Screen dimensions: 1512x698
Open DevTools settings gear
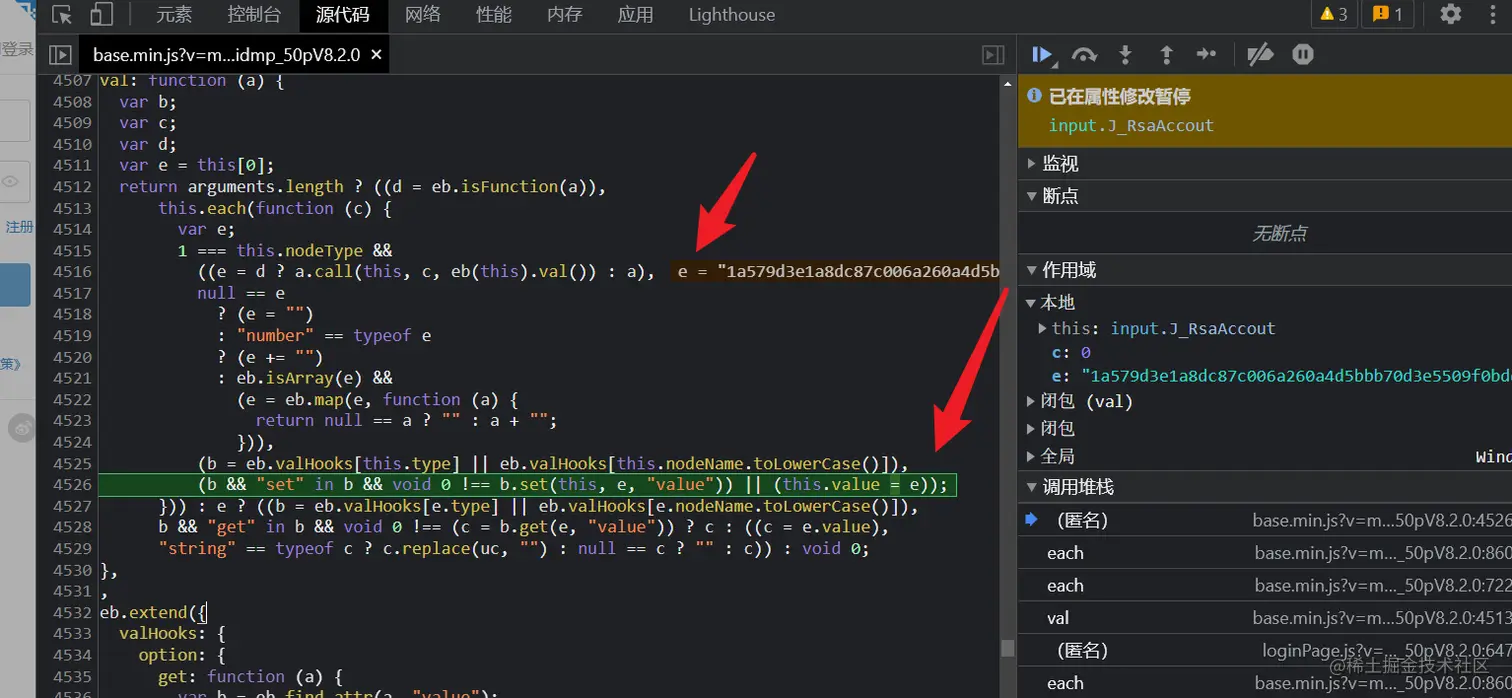1450,14
